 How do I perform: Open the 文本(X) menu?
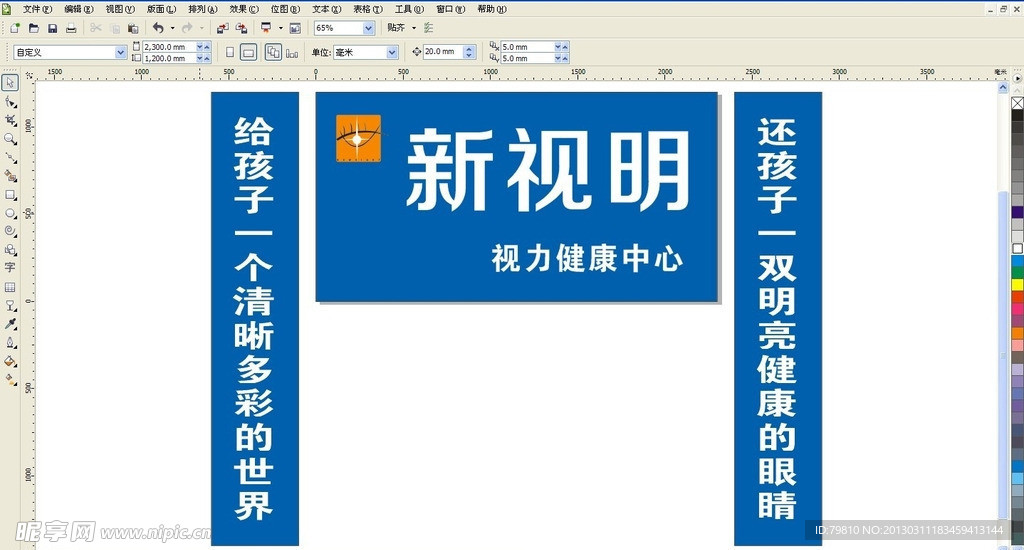pyautogui.click(x=327, y=9)
